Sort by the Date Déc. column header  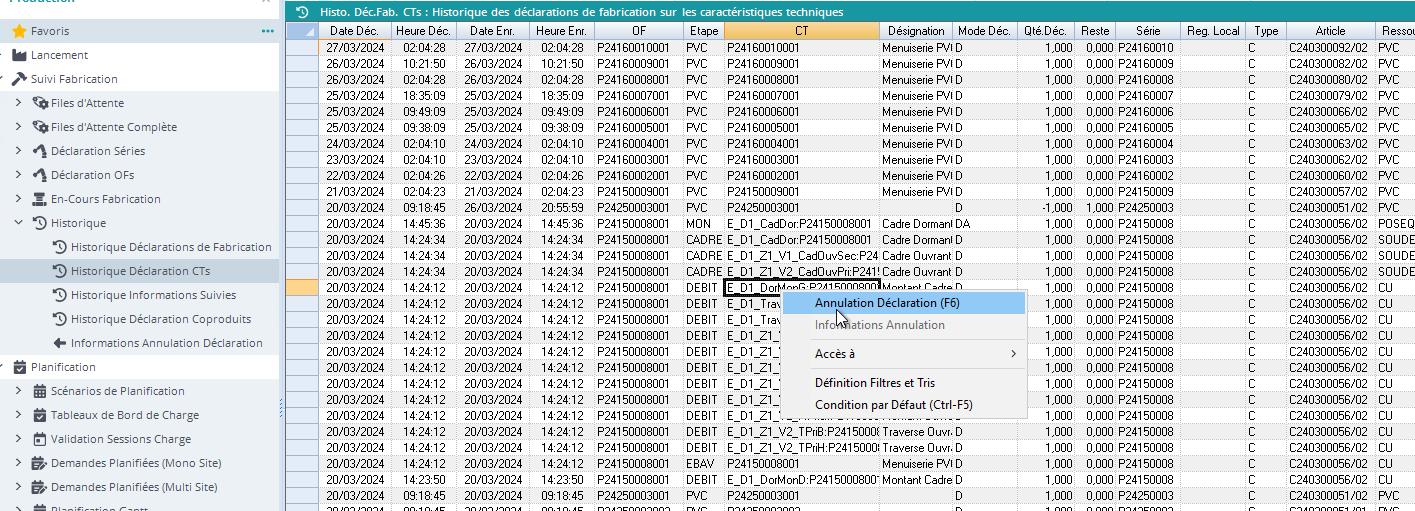click(x=355, y=31)
